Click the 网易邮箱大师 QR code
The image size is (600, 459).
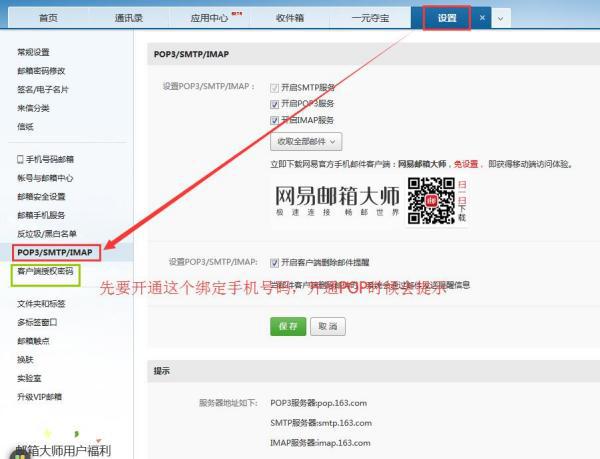(431, 200)
